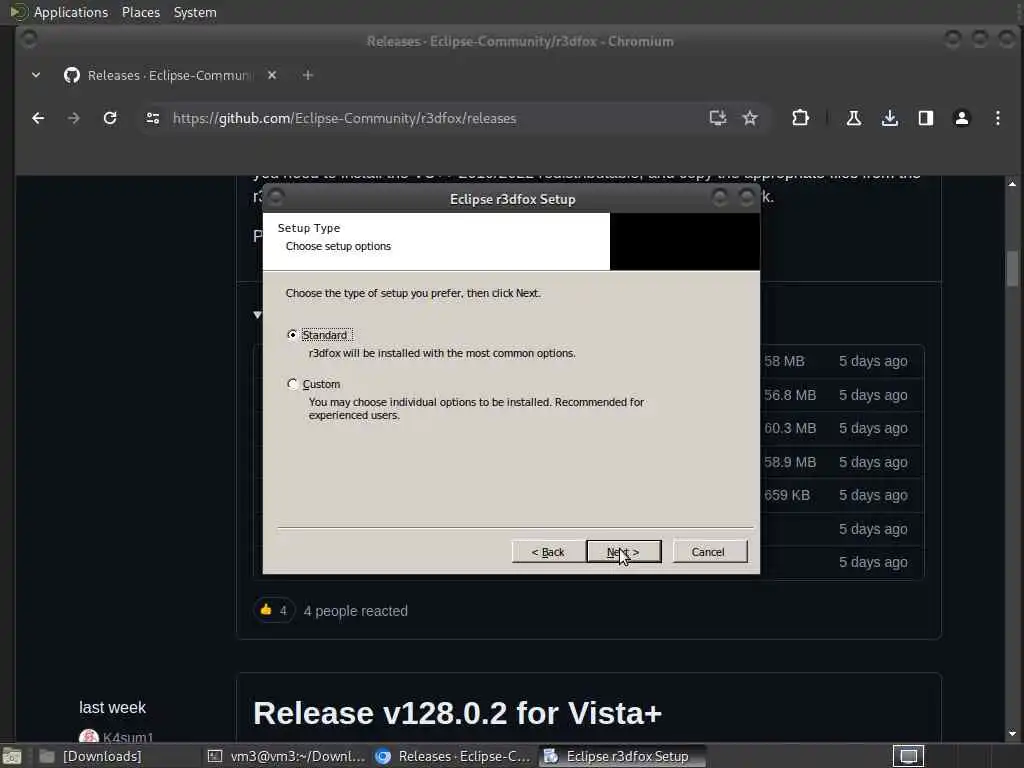Switch to Eclipse r3dfox Setup taskbar item
Viewport: 1024px width, 768px height.
[x=622, y=756]
